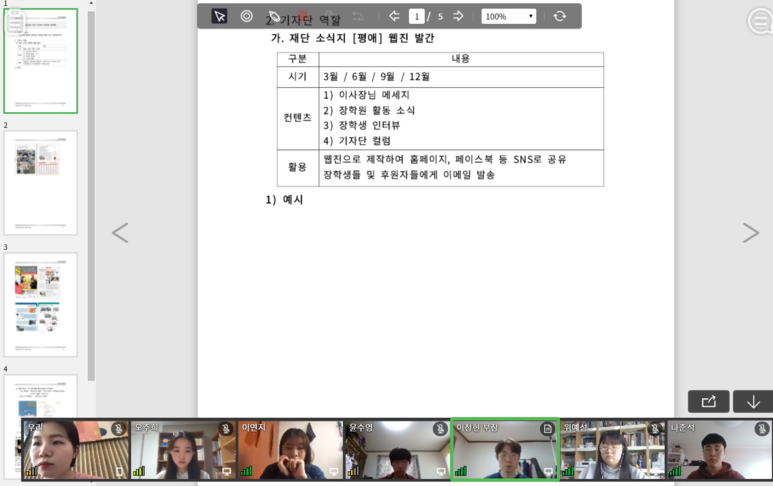Select page 3 thumbnail in sidebar
Image resolution: width=773 pixels, height=486 pixels.
[40, 305]
